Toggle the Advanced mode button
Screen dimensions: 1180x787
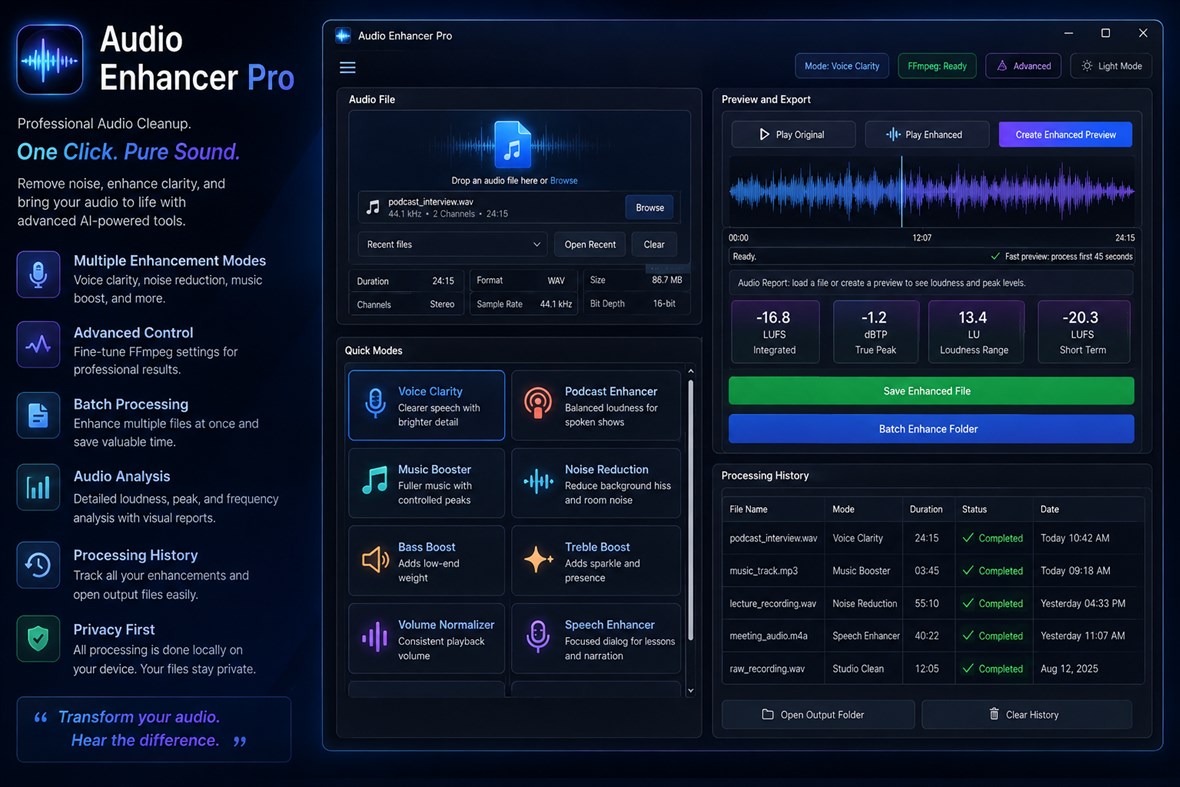(x=1023, y=66)
